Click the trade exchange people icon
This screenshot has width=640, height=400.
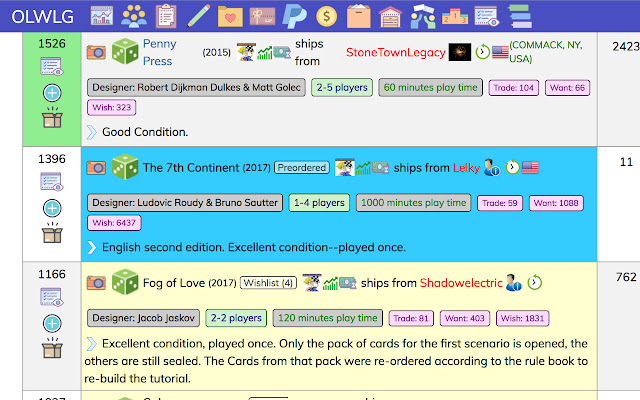[x=423, y=16]
